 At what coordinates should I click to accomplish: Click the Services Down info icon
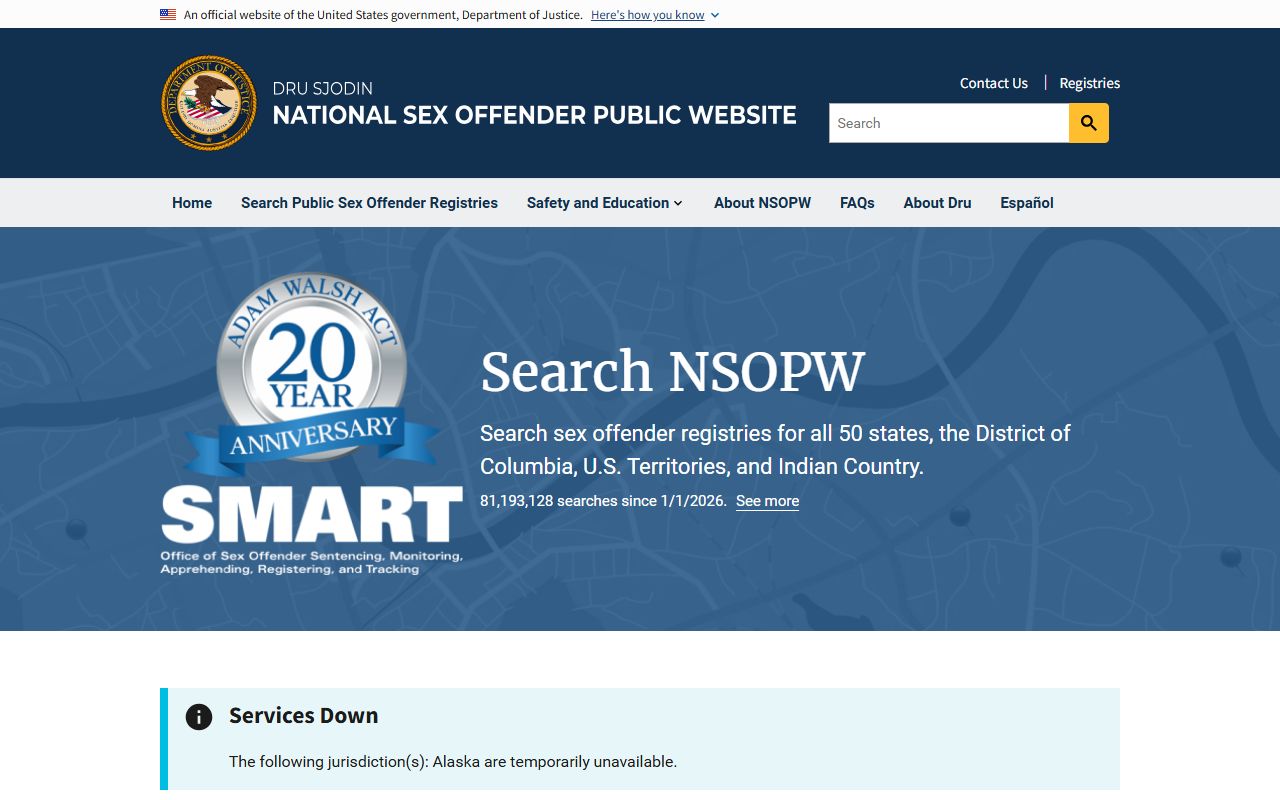[199, 717]
